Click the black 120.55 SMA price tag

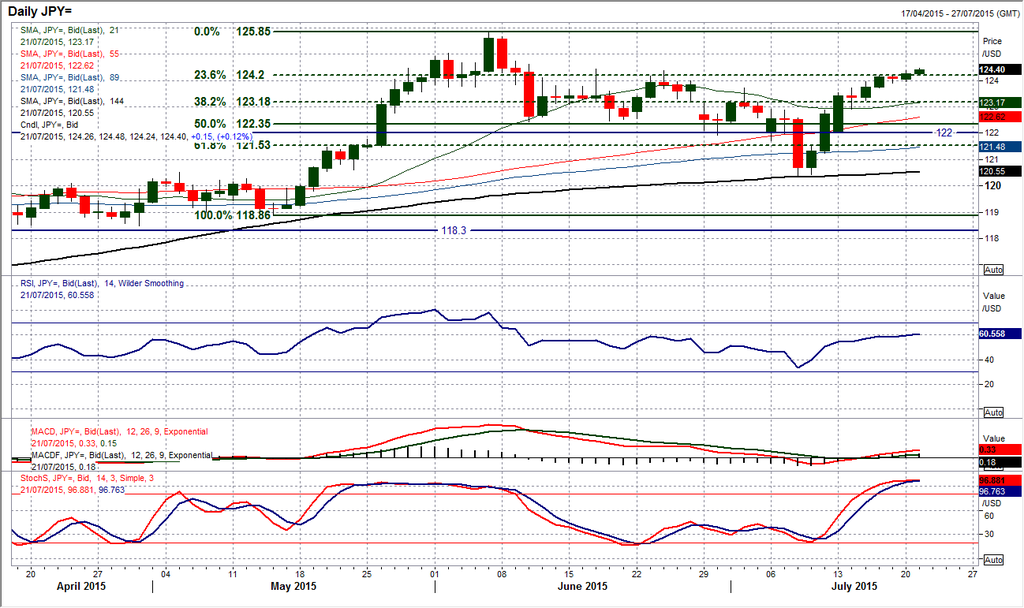coord(1000,171)
